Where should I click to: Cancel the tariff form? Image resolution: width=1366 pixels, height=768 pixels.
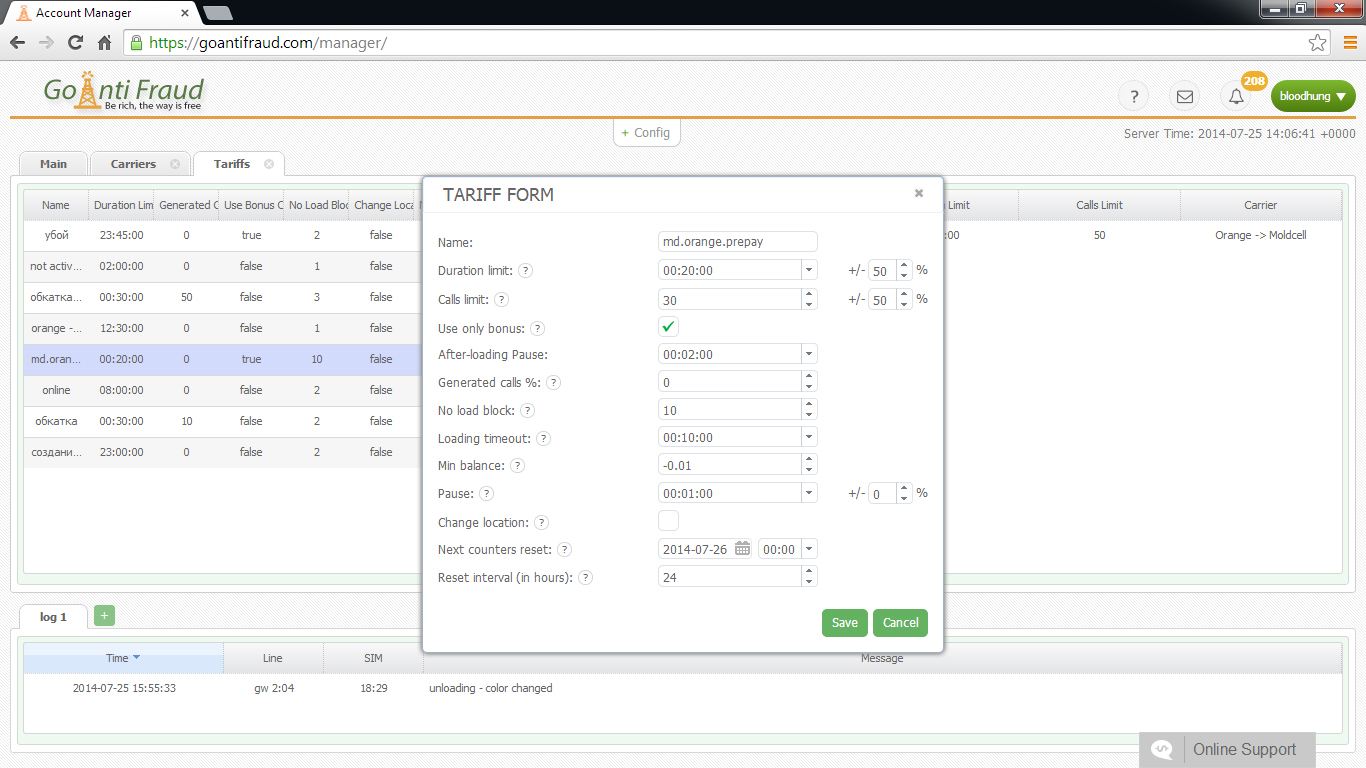[x=900, y=623]
